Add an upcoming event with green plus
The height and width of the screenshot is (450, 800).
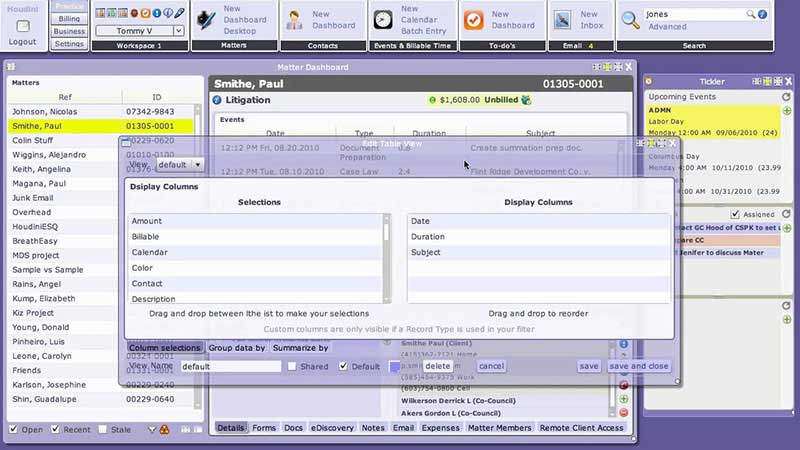click(x=787, y=111)
